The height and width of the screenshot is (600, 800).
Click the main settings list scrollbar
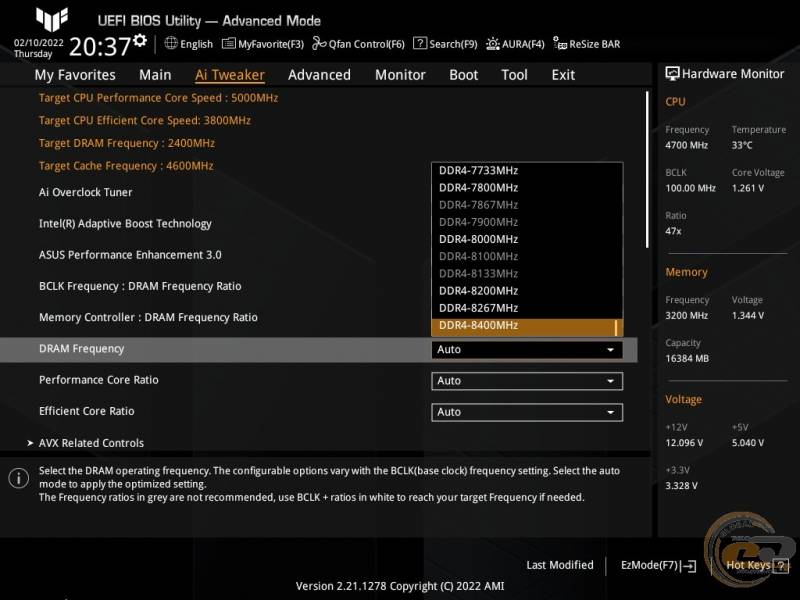pos(647,170)
